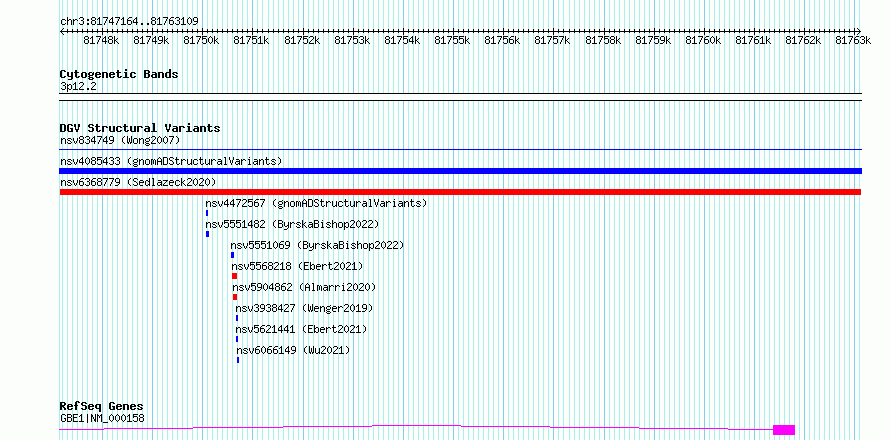Click the Cytogenetic Bands track title
Viewport: 890px width, 440px height.
click(119, 74)
